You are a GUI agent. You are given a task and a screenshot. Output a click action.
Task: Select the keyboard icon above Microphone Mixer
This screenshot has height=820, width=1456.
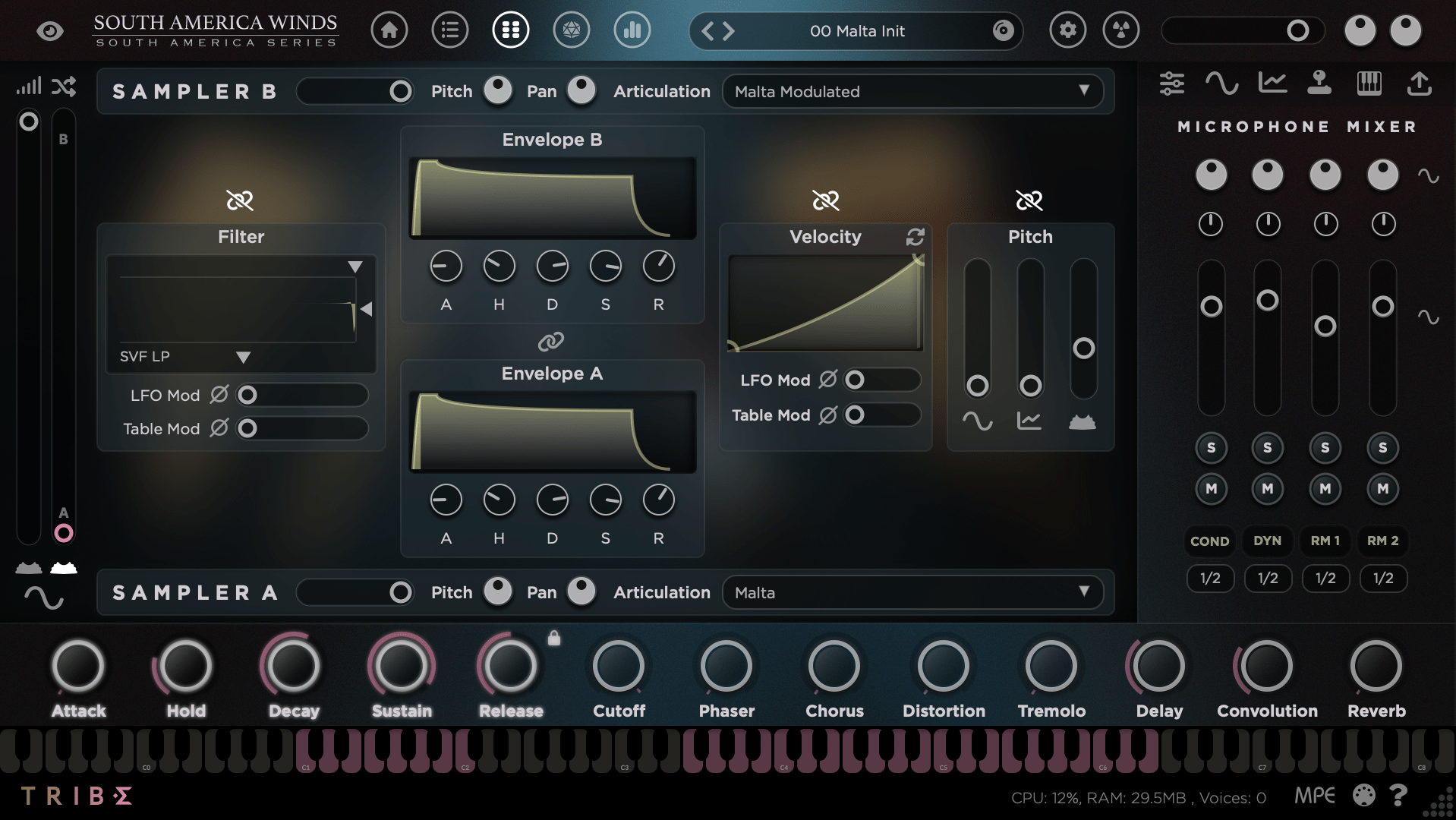point(1370,84)
